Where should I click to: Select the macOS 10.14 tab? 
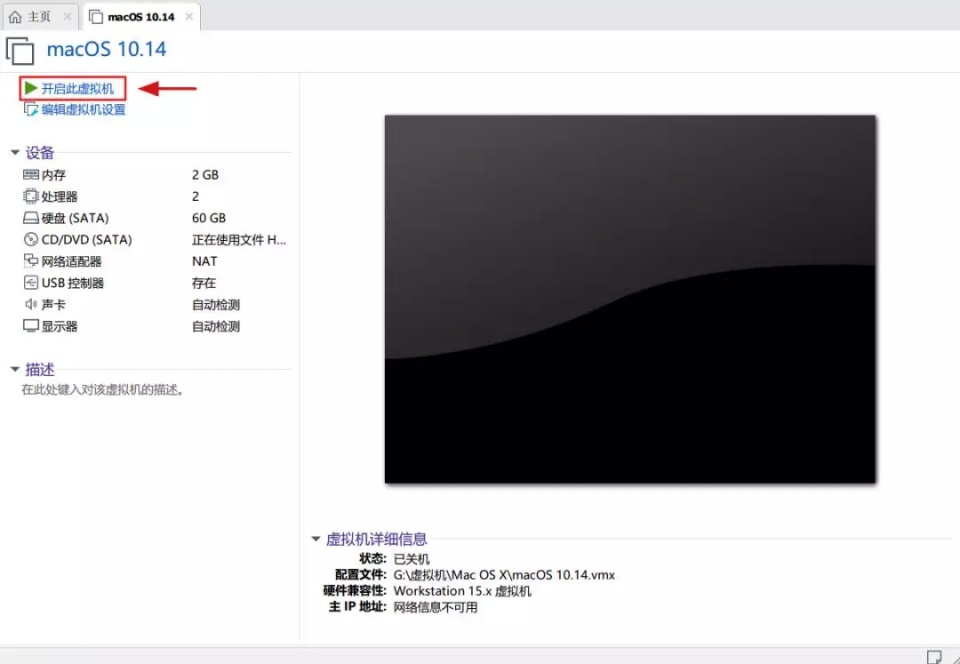(x=141, y=17)
